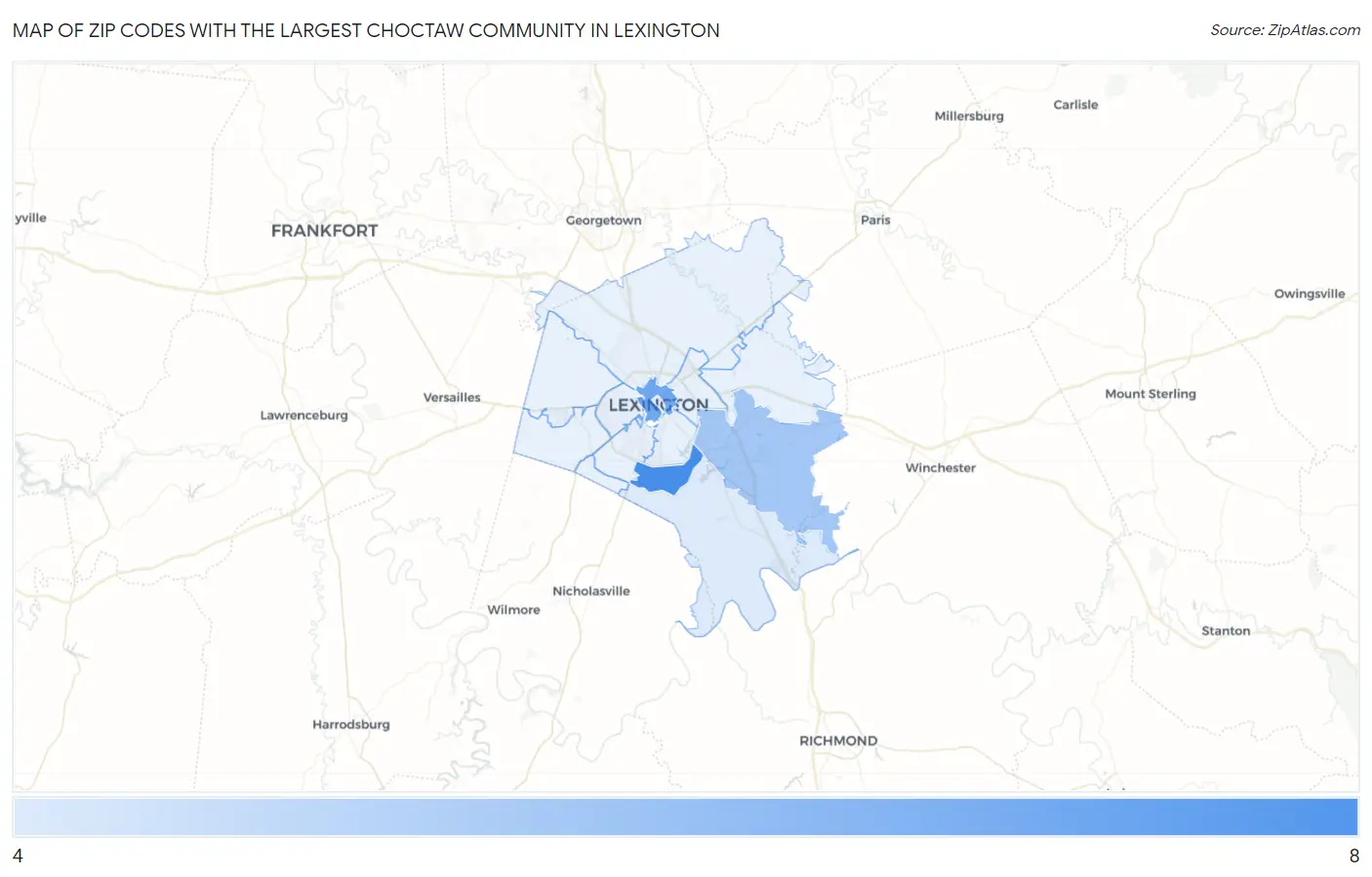The image size is (1372, 877).
Task: Click the Harrodsburg label
Action: coord(351,725)
